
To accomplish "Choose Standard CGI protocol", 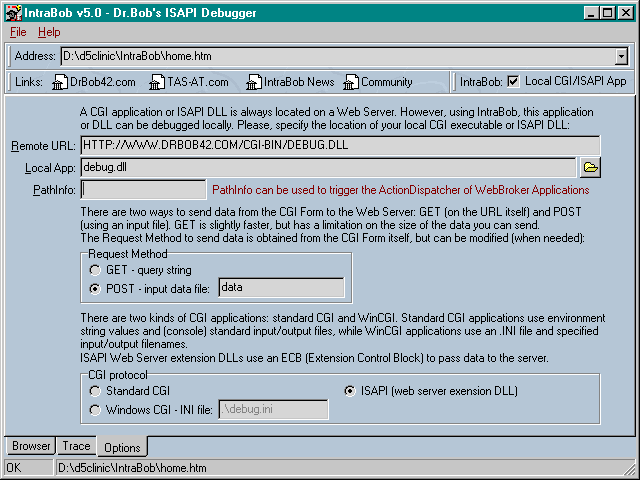I will click(96, 391).
